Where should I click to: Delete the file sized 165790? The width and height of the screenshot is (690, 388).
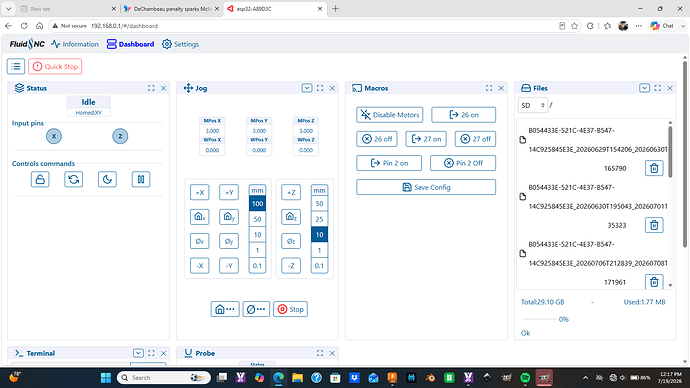(654, 168)
